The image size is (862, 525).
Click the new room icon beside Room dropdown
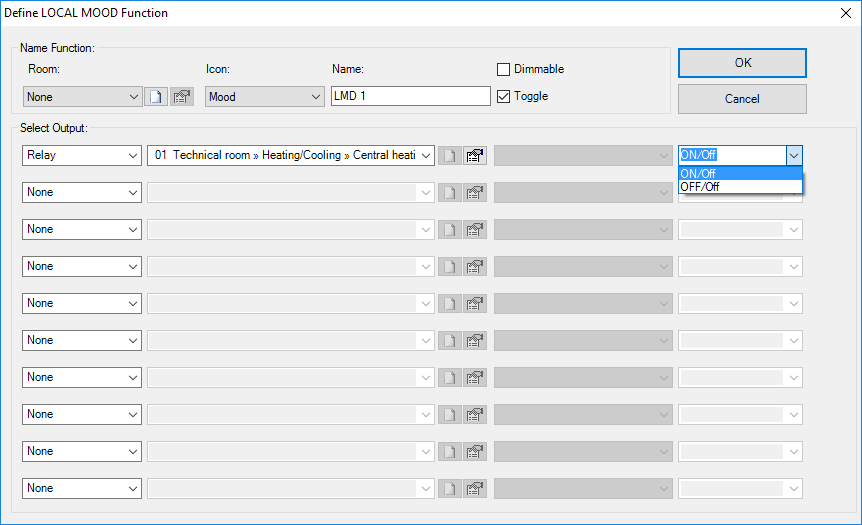coord(156,97)
